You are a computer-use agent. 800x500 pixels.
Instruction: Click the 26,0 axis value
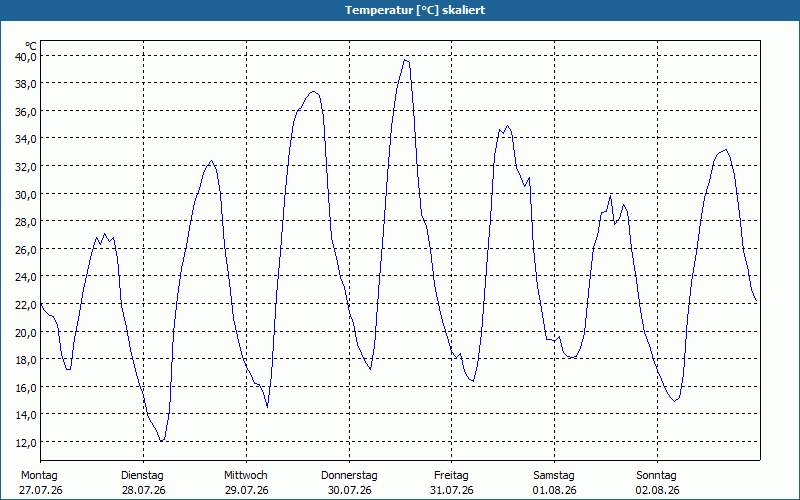(x=26, y=250)
